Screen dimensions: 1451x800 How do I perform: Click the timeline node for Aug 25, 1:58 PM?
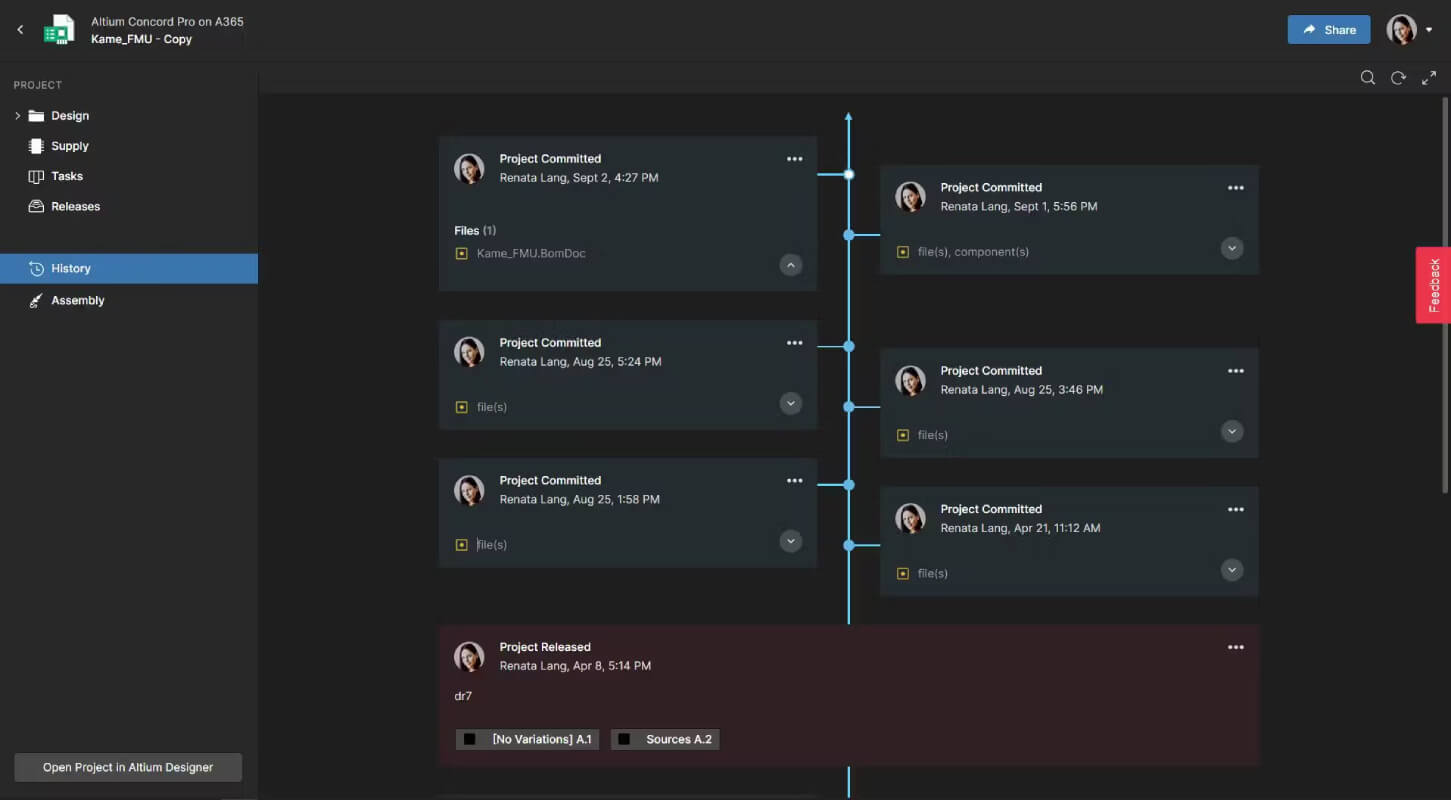pos(848,485)
